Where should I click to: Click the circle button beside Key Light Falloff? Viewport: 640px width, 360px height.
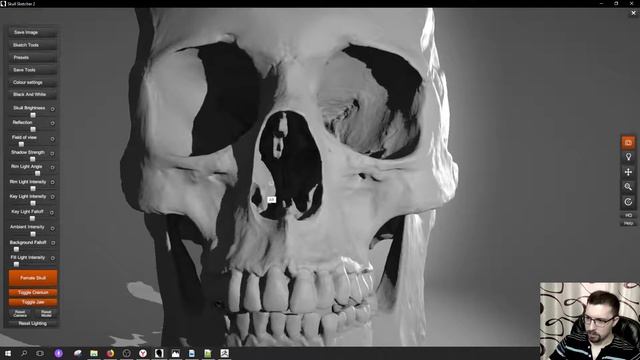52,213
